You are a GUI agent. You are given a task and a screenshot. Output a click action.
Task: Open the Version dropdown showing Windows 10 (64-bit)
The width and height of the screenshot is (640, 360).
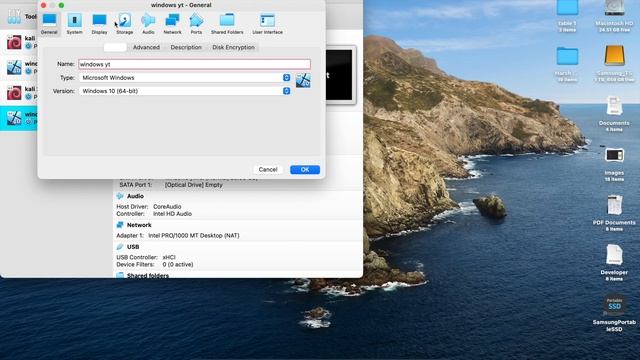pyautogui.click(x=185, y=91)
